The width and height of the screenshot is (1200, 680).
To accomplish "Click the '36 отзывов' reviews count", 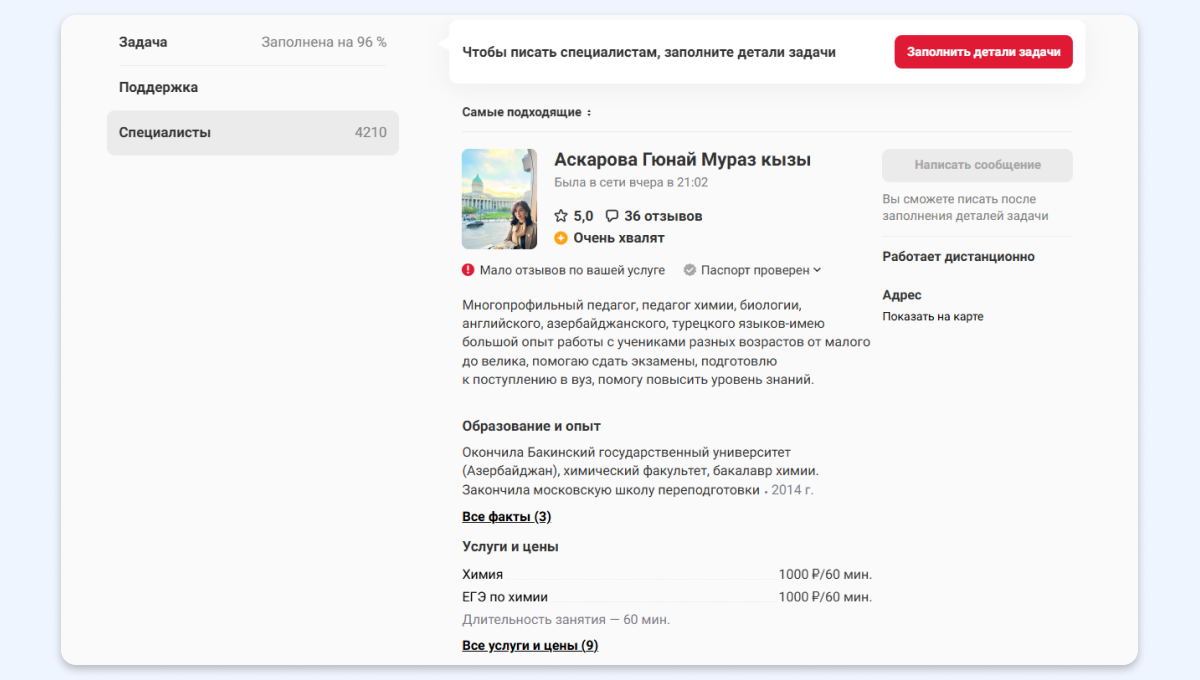I will [662, 216].
